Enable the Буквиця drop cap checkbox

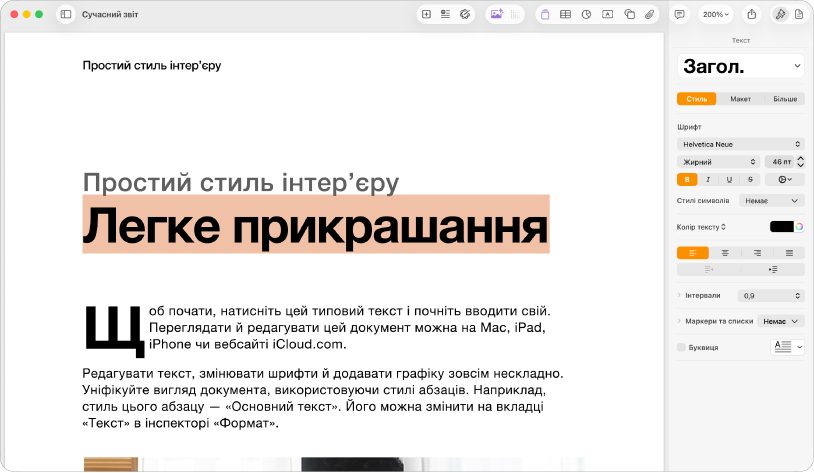682,347
